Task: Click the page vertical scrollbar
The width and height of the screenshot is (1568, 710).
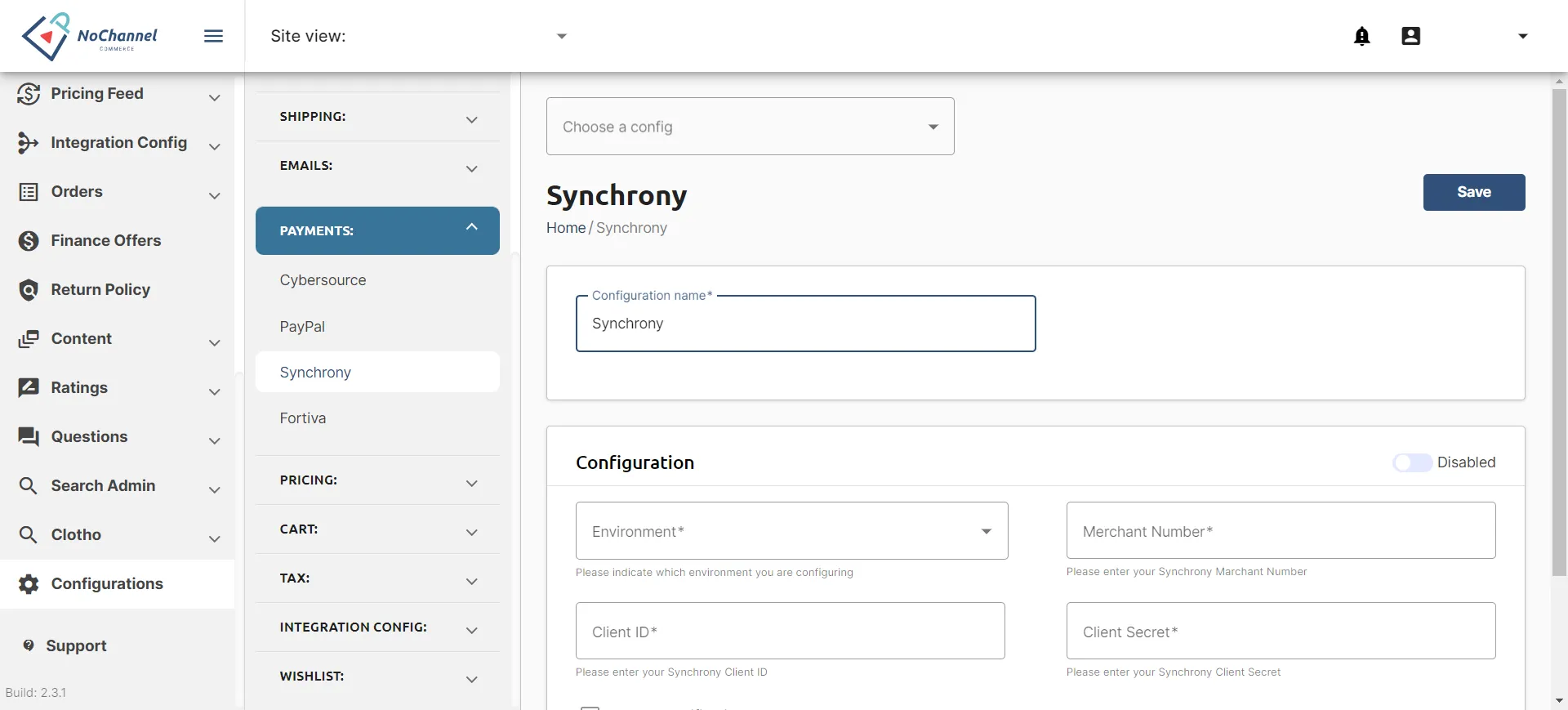Action: click(x=1559, y=333)
